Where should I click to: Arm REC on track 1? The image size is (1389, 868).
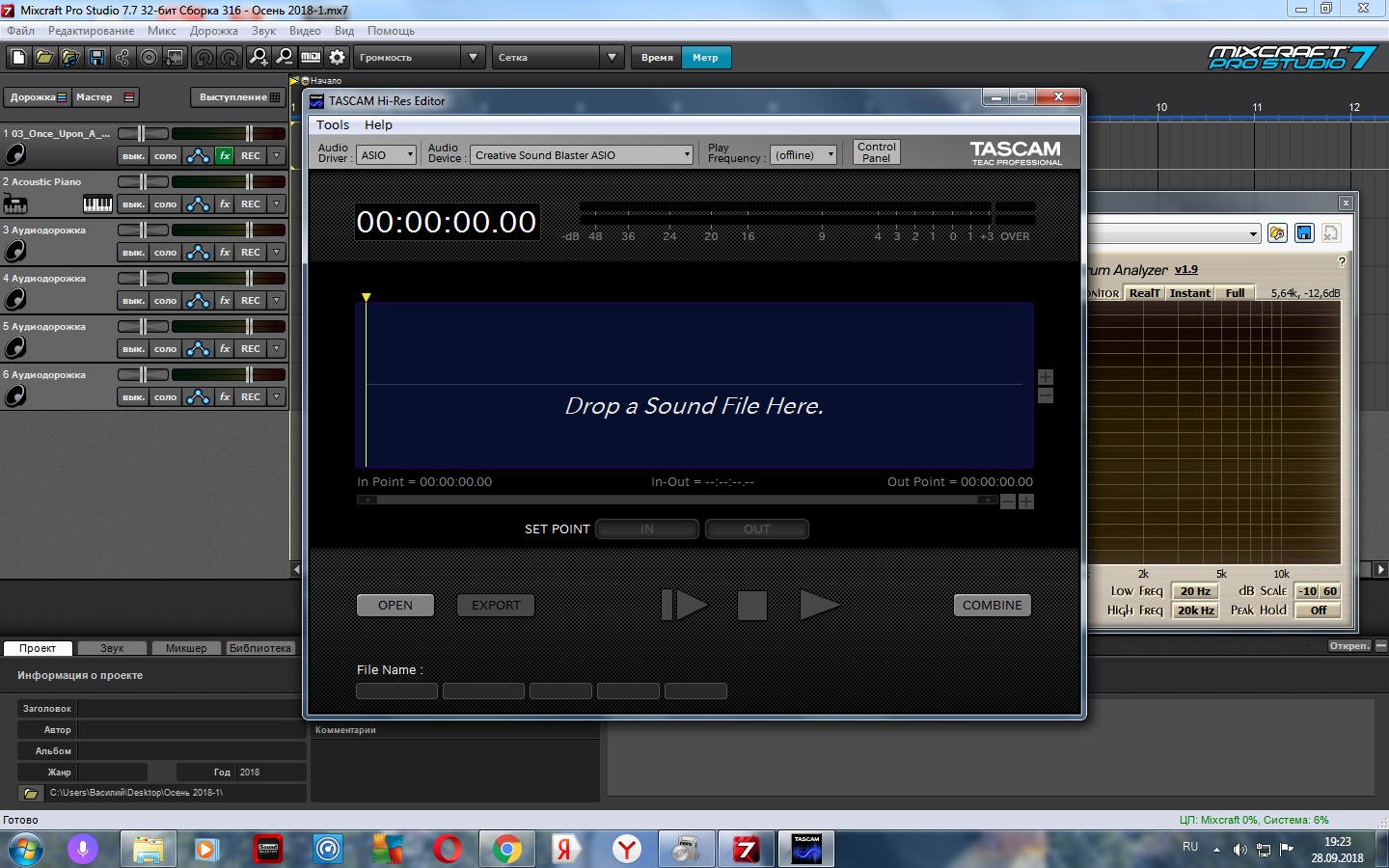pyautogui.click(x=251, y=155)
